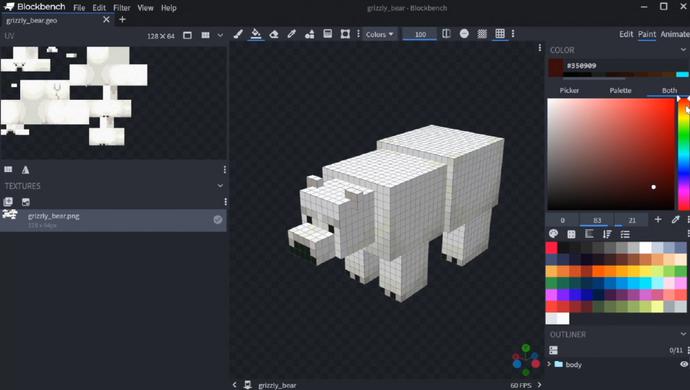Click the current color preview swatch
Image resolution: width=690 pixels, height=390 pixels.
click(556, 67)
